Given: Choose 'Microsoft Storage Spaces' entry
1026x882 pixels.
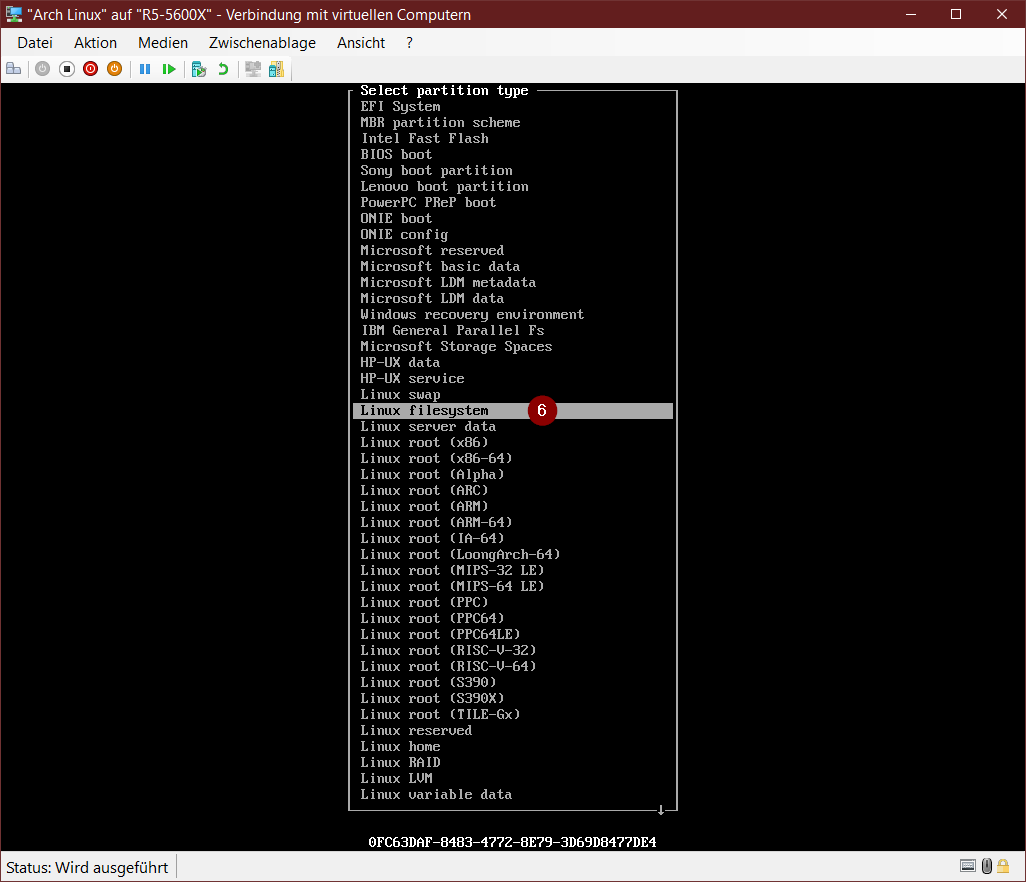Looking at the screenshot, I should coord(456,347).
